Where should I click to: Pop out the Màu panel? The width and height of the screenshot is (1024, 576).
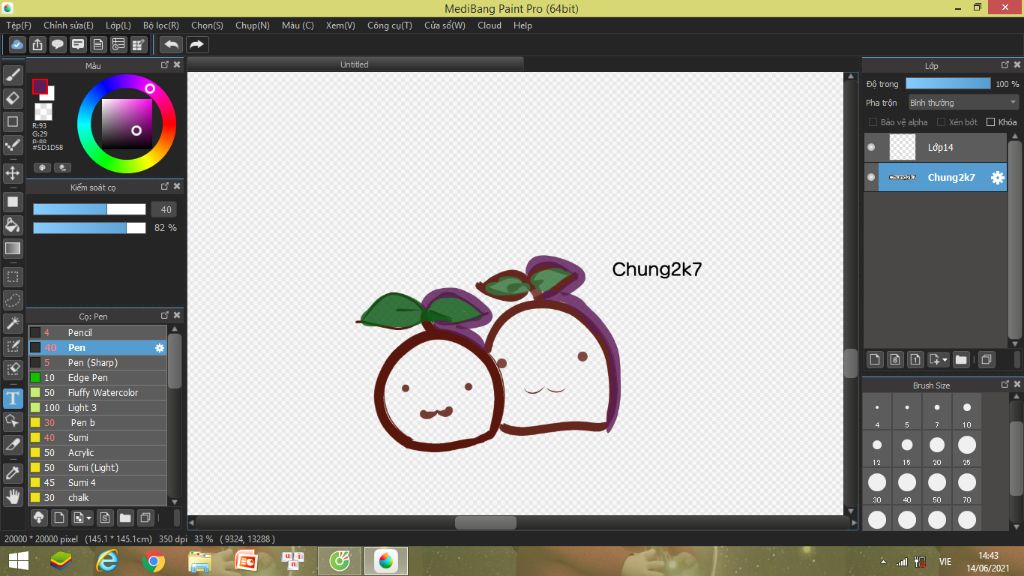click(x=165, y=65)
